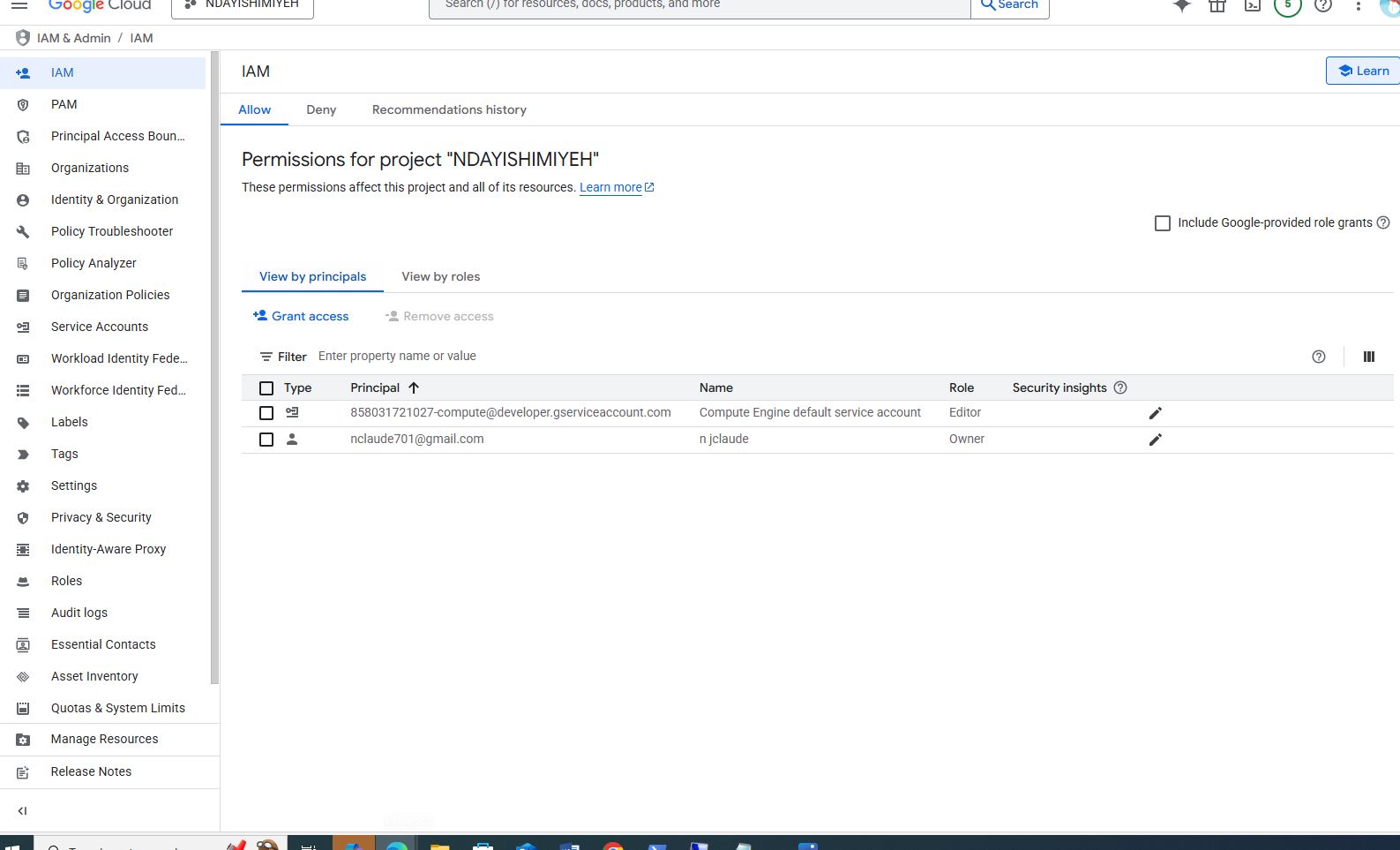Click the Service Accounts sidebar icon

23,327
